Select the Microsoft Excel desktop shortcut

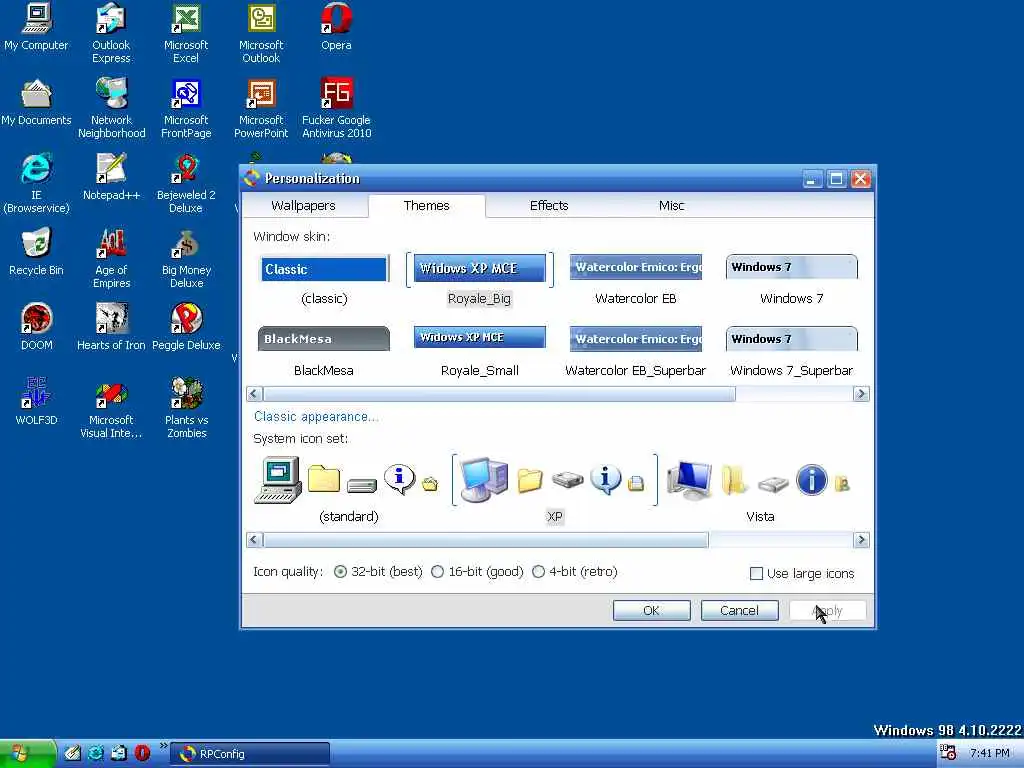[x=186, y=33]
